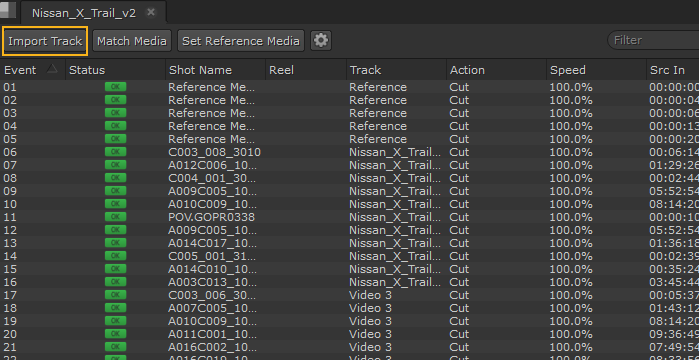
Task: Click the OK status badge for event 01
Action: (115, 87)
